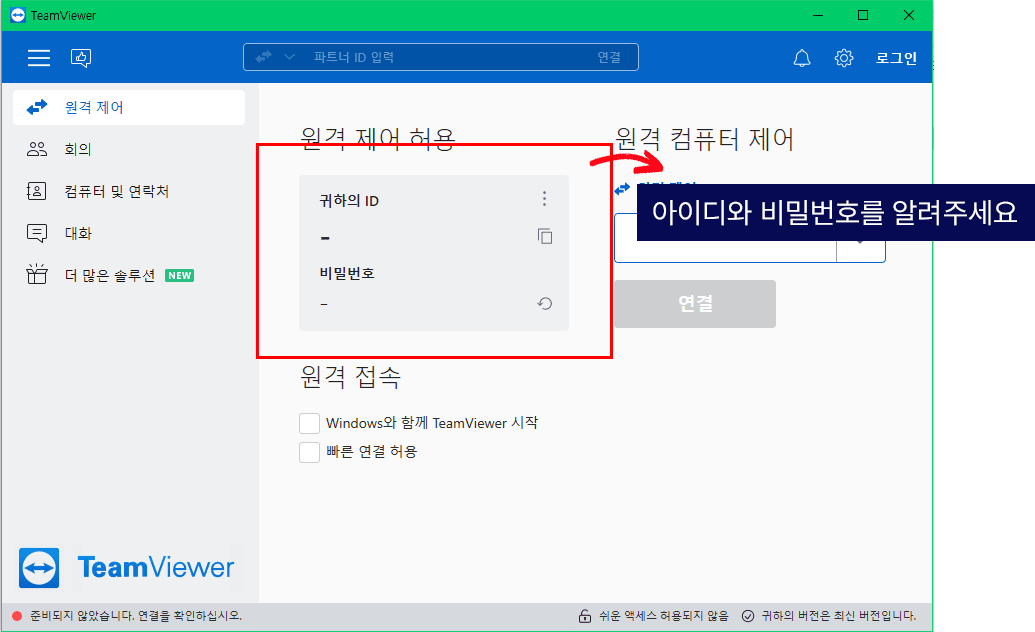Open the settings gear
This screenshot has height=632, width=1035.
[844, 58]
